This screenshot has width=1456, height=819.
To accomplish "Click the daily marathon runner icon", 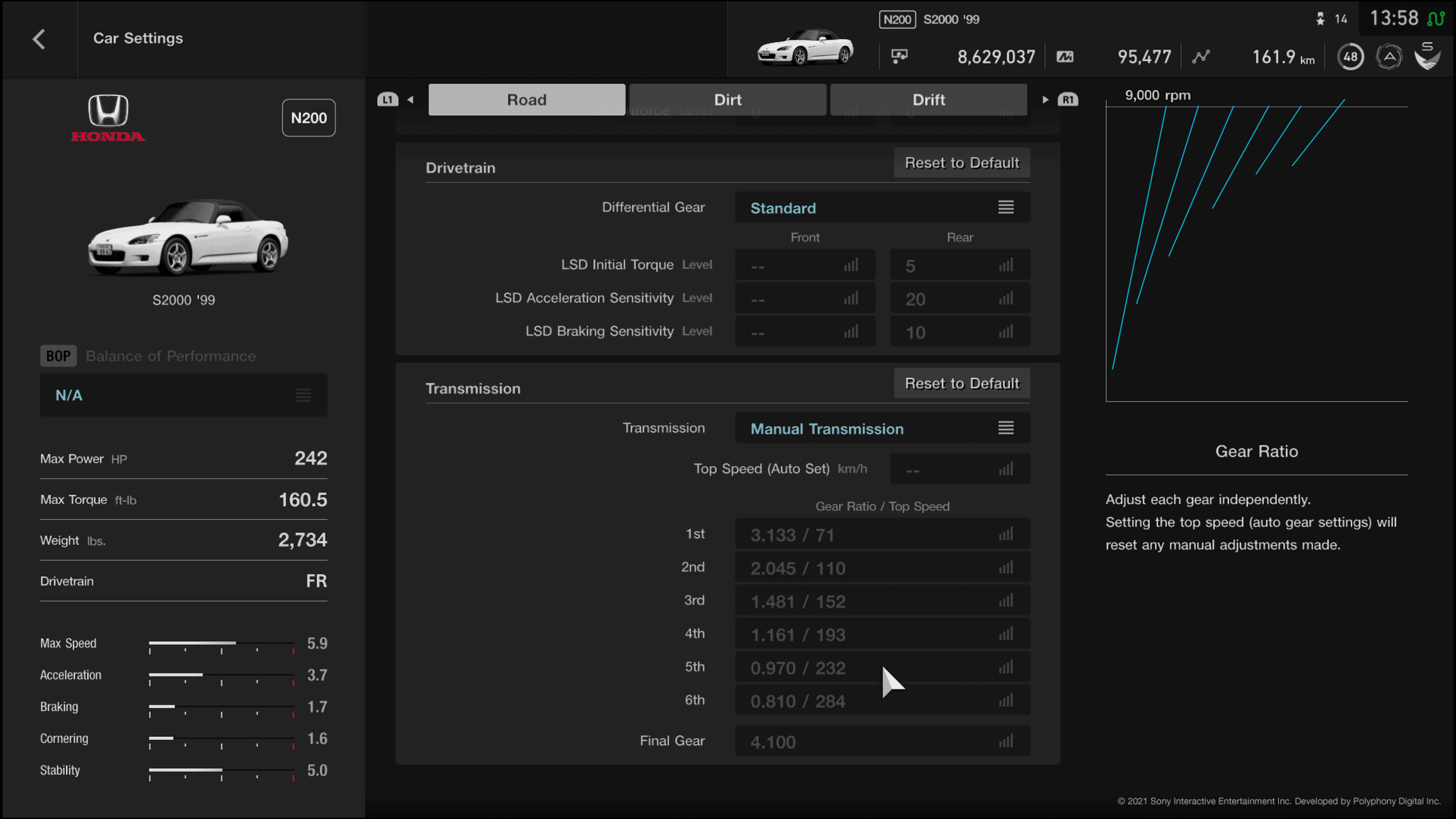I will pos(1320,19).
